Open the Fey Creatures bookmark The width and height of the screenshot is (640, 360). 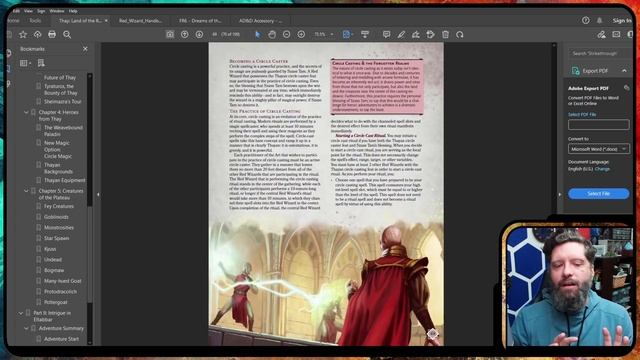[59, 207]
